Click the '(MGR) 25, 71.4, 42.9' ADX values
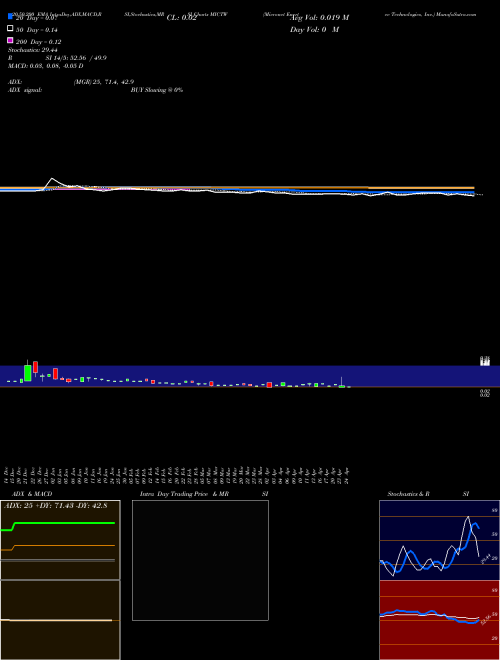This screenshot has height=660, width=500. (104, 82)
